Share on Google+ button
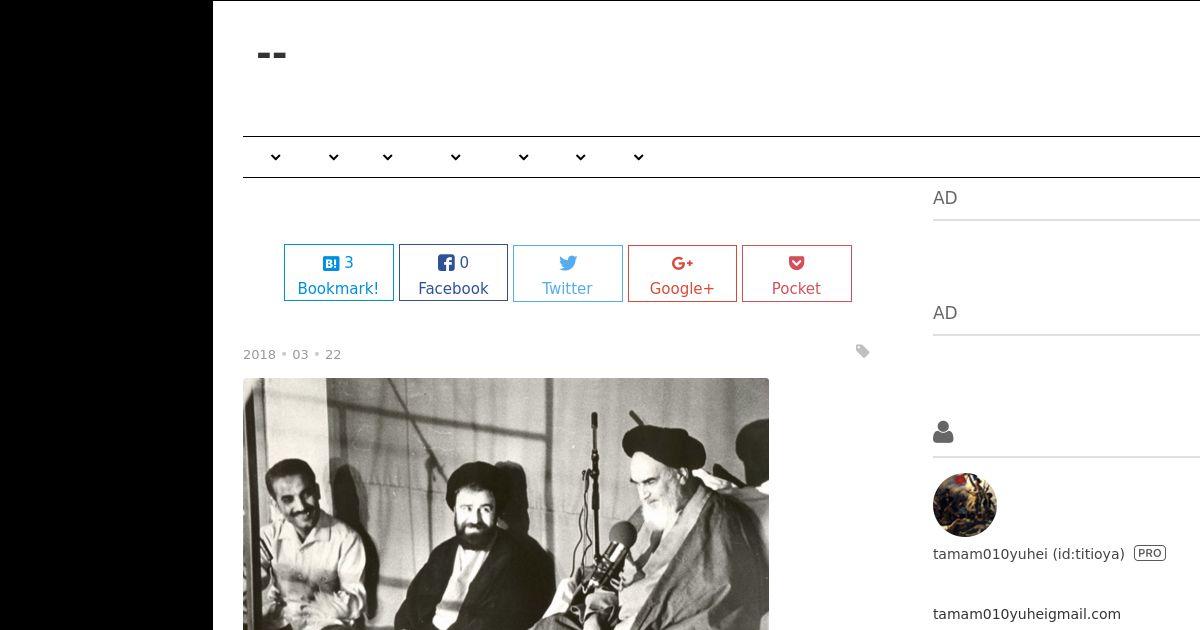Image resolution: width=1200 pixels, height=630 pixels. coord(682,273)
